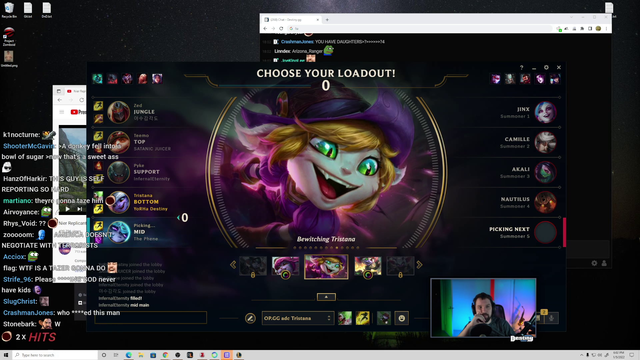The image size is (640, 360).
Task: Select the Destiny.gg chat tab in Chrome
Action: point(291,20)
